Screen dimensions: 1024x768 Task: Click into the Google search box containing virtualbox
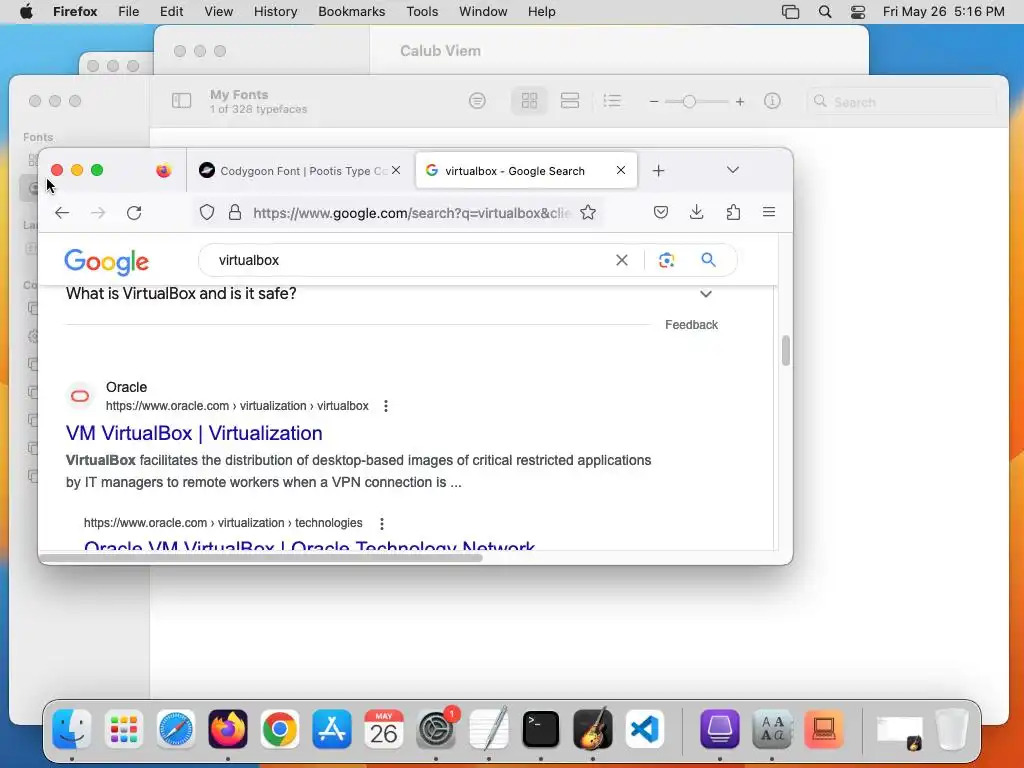click(x=411, y=260)
